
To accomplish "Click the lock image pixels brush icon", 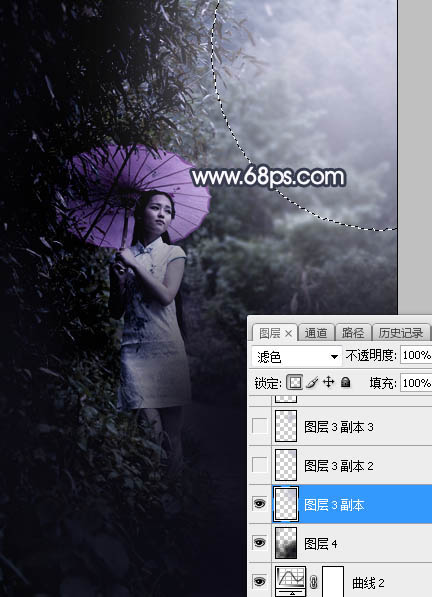I will point(312,382).
